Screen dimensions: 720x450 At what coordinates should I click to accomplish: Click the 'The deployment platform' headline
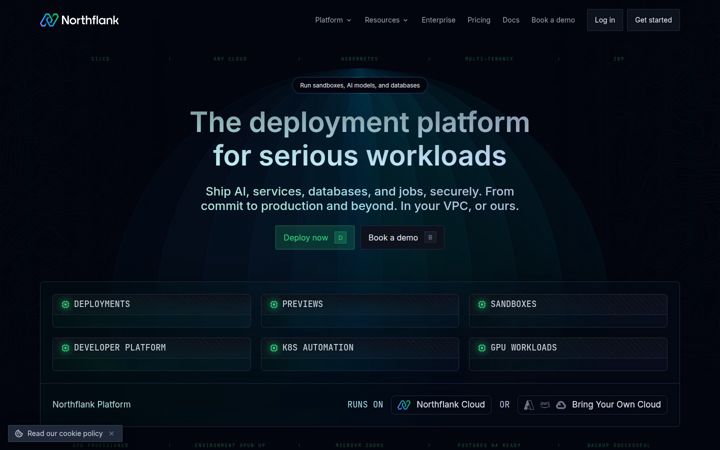(x=360, y=122)
